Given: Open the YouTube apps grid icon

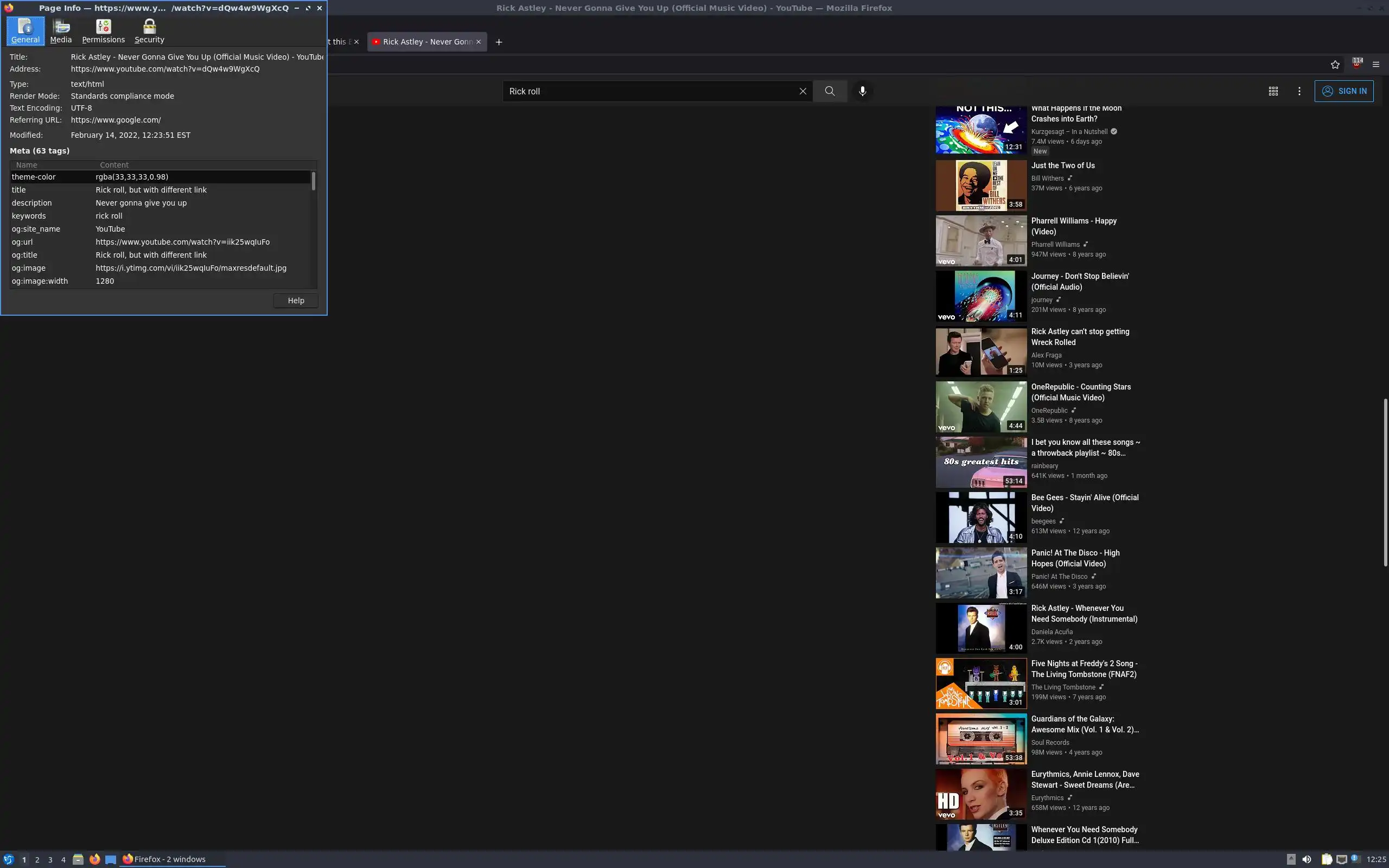Looking at the screenshot, I should (x=1273, y=91).
